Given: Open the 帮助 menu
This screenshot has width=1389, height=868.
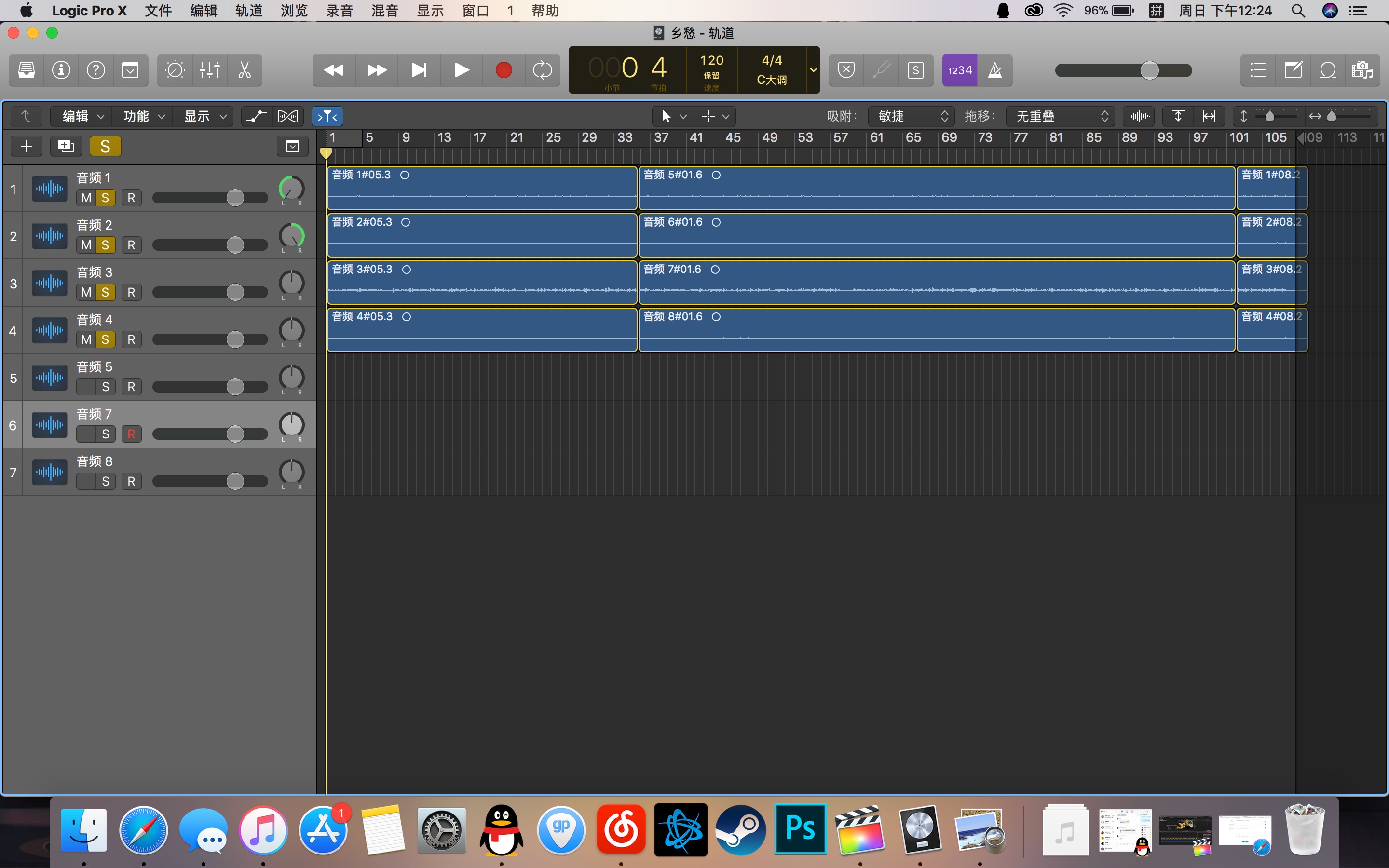Looking at the screenshot, I should pyautogui.click(x=545, y=10).
